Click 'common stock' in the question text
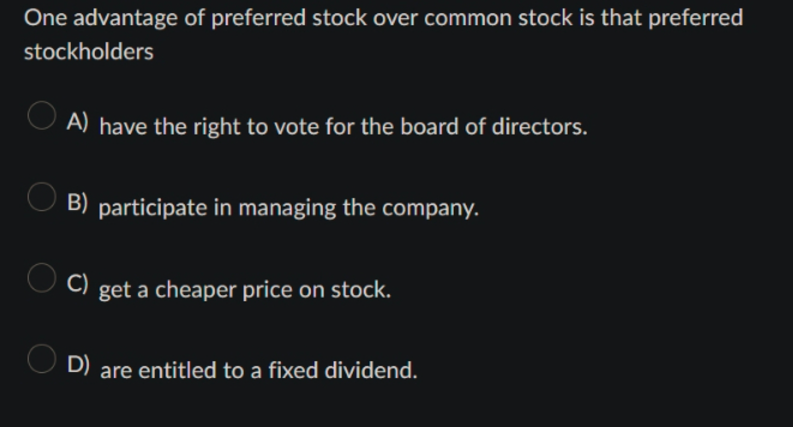The image size is (793, 427). point(499,18)
